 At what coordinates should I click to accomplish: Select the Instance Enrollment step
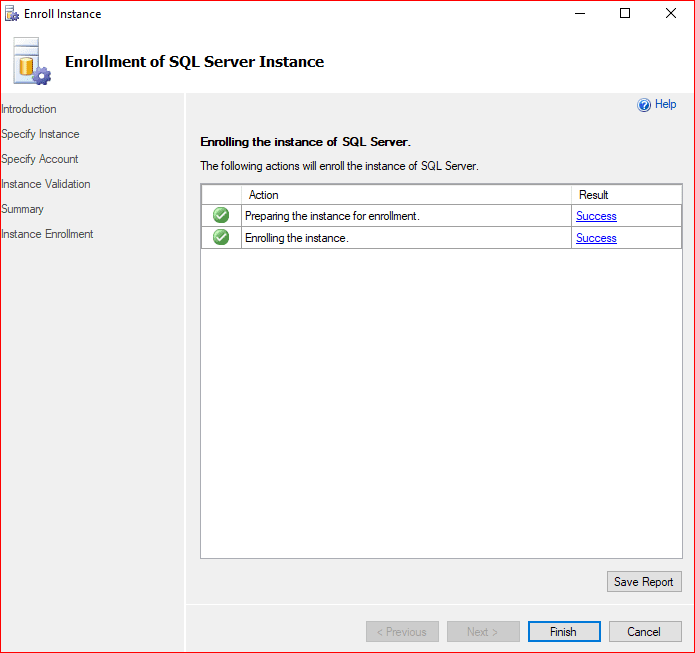point(47,234)
